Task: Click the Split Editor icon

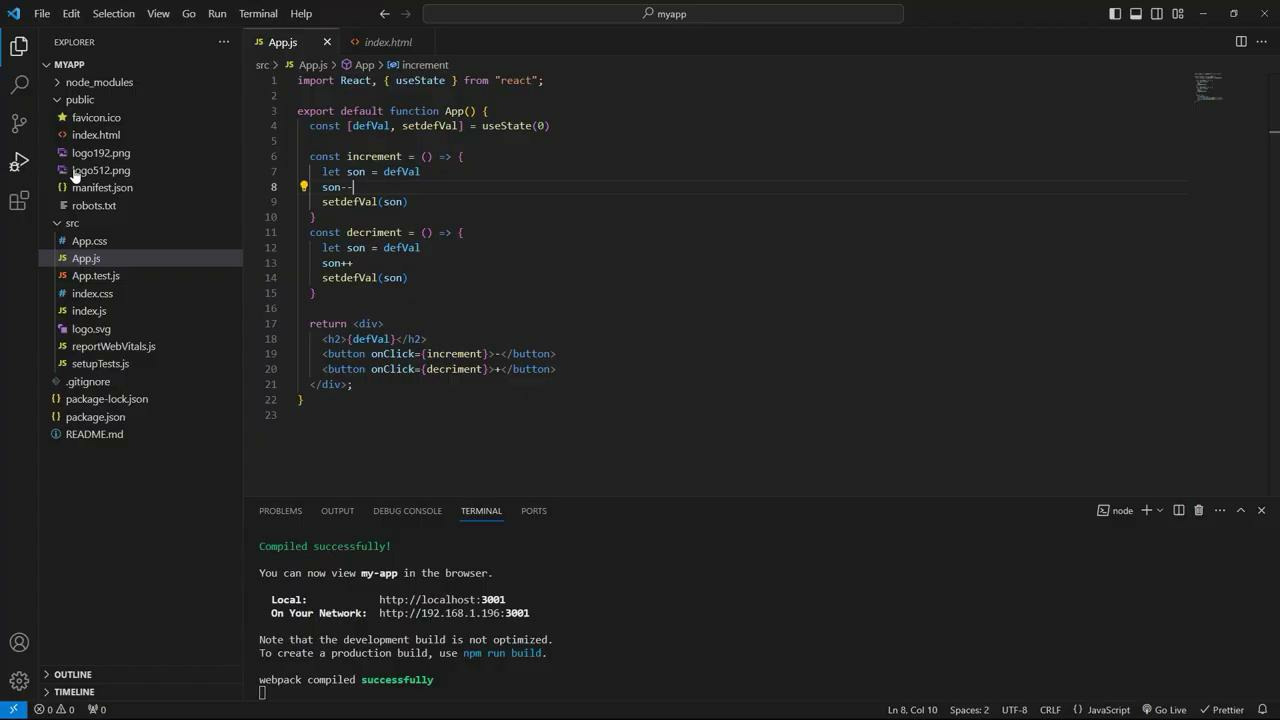Action: 1240,42
